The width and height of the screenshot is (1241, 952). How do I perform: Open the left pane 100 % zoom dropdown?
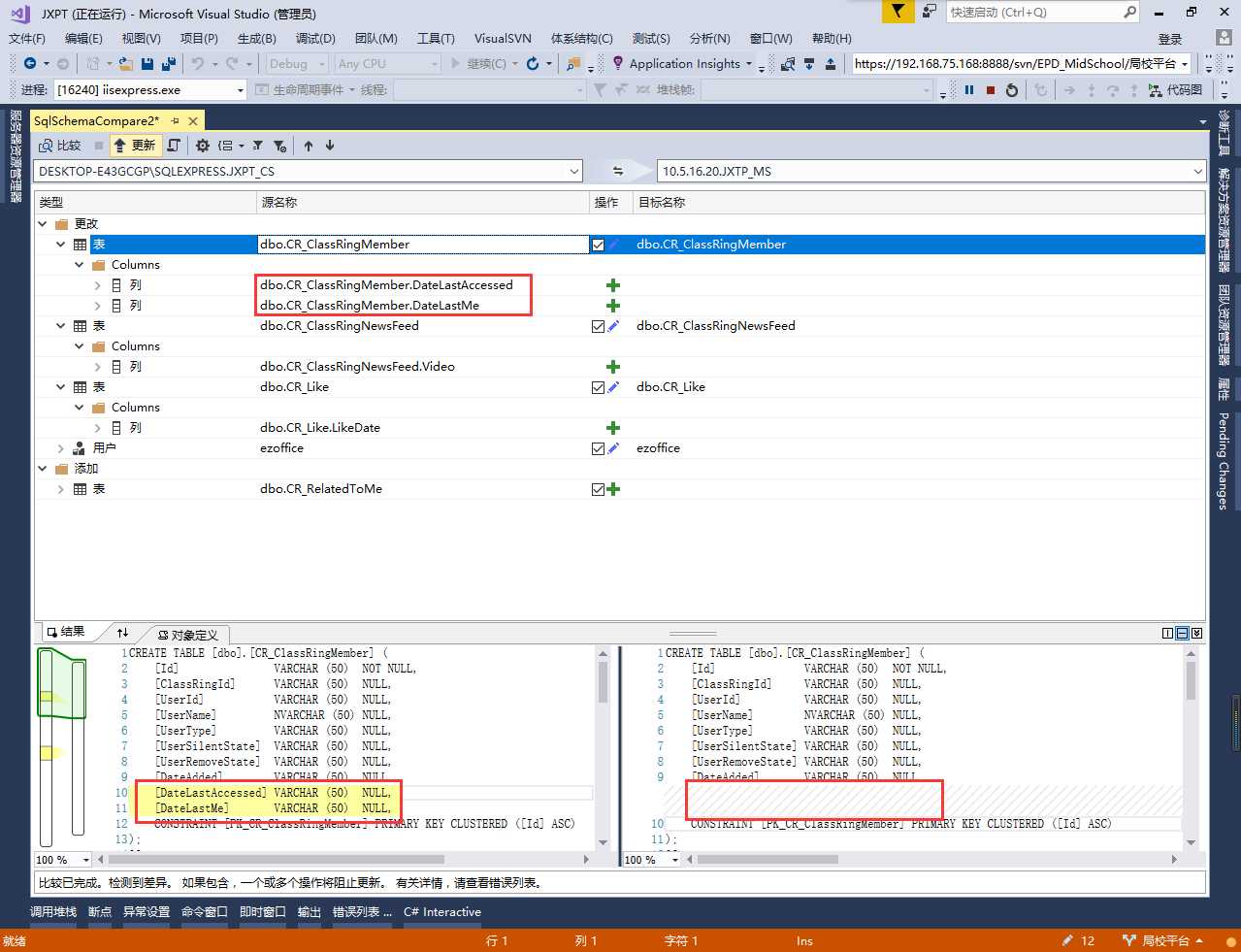85,860
